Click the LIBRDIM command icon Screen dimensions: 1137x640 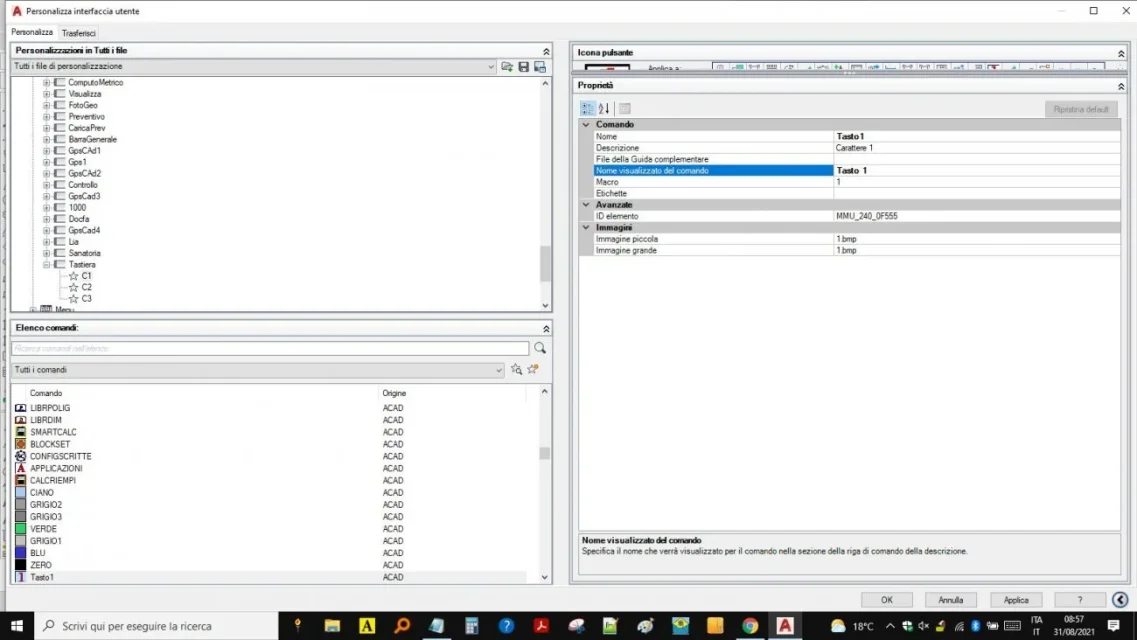point(20,420)
